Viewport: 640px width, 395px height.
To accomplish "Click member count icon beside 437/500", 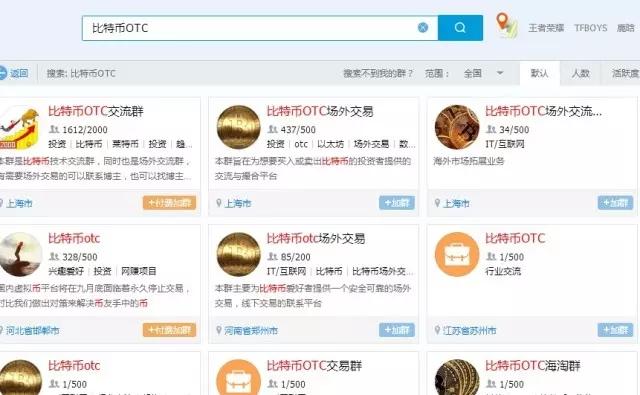I will [272, 129].
